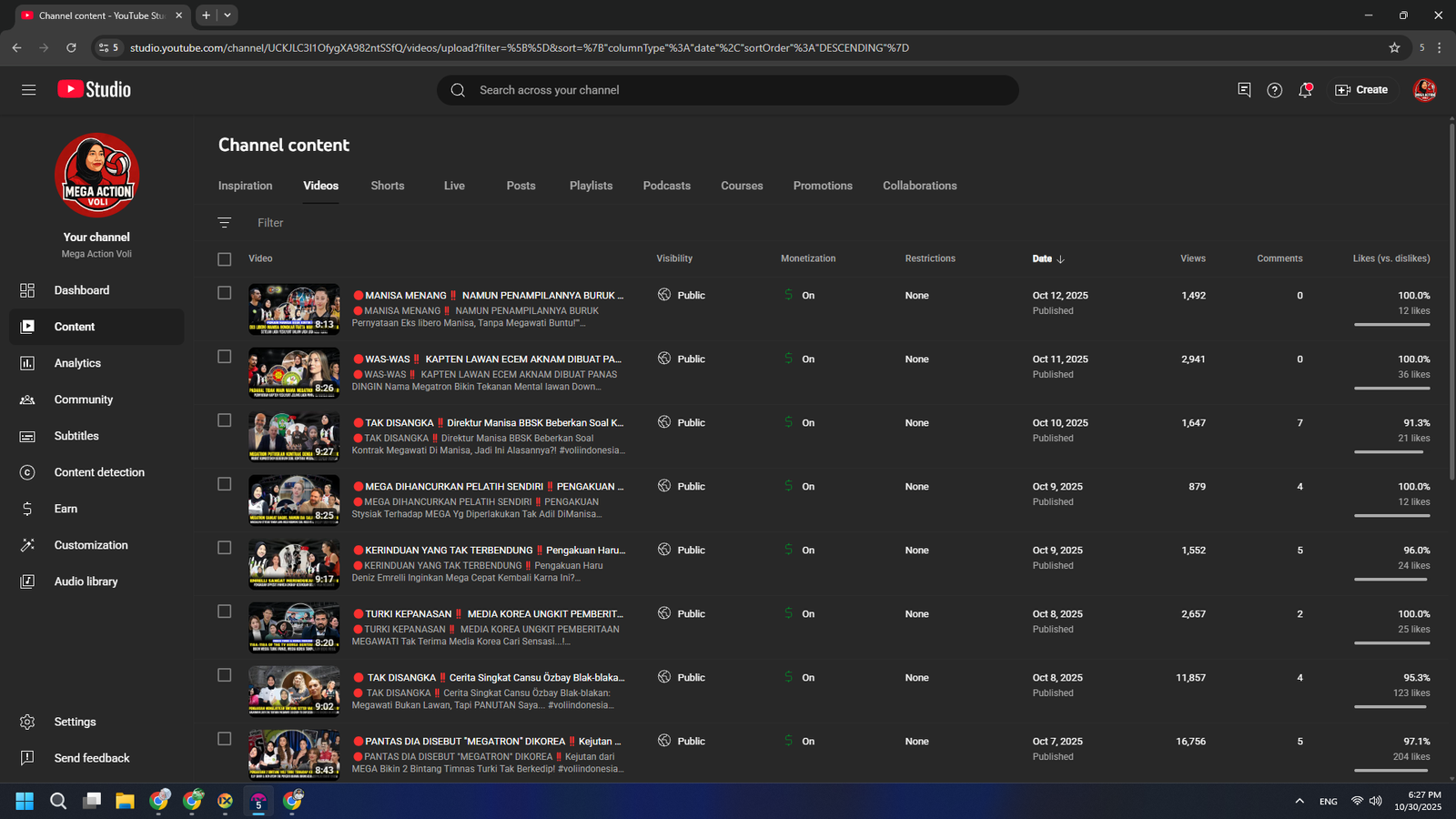Open the Customization magic wand icon
The image size is (1456, 819).
(x=27, y=545)
